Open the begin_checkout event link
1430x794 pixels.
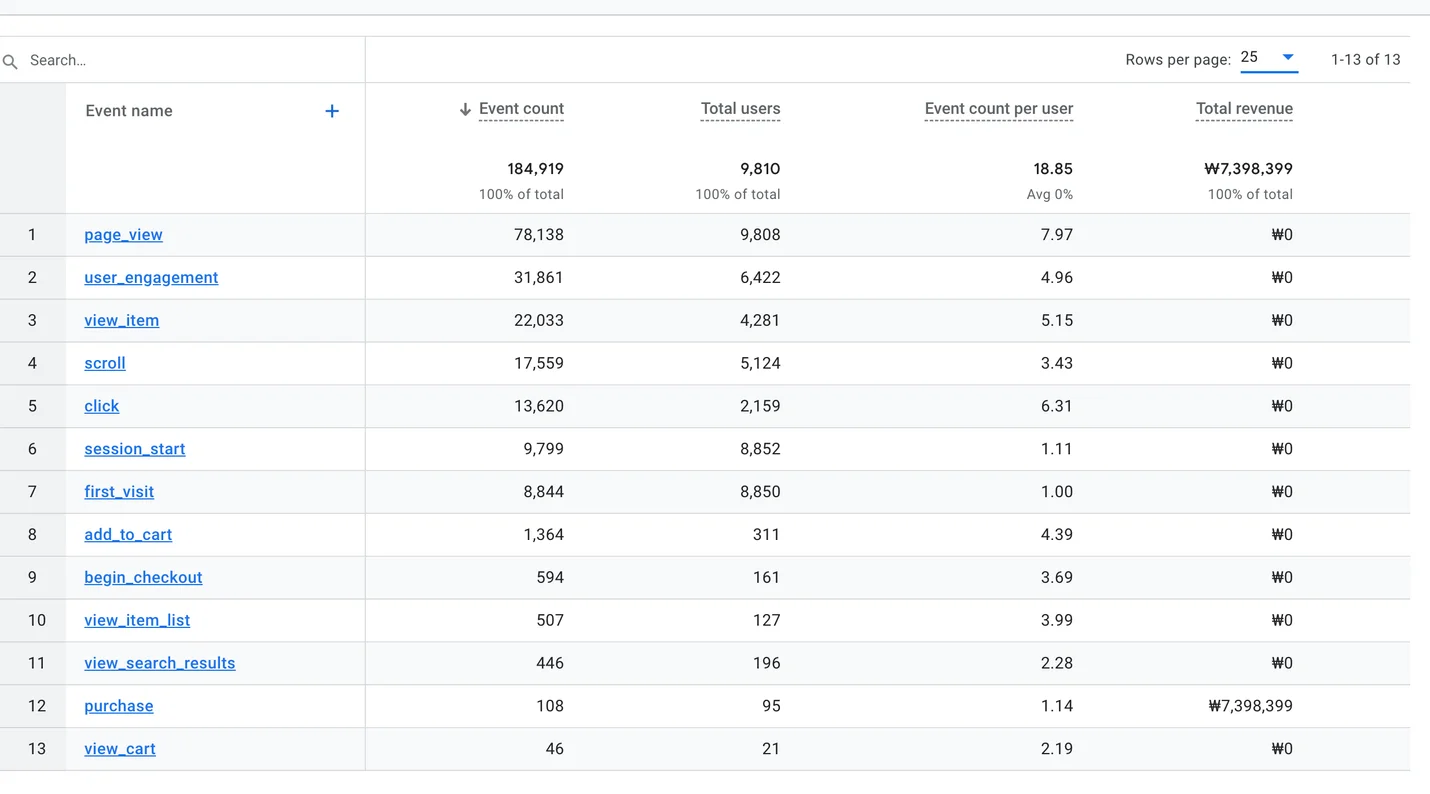click(x=143, y=578)
